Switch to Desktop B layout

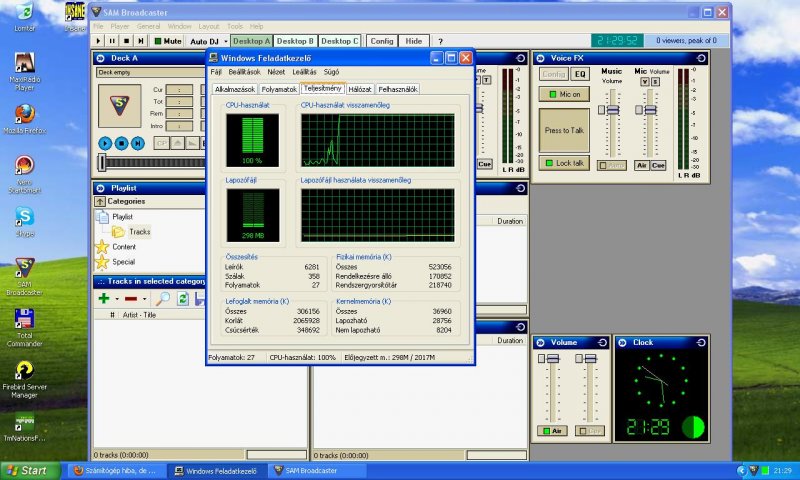(x=295, y=41)
